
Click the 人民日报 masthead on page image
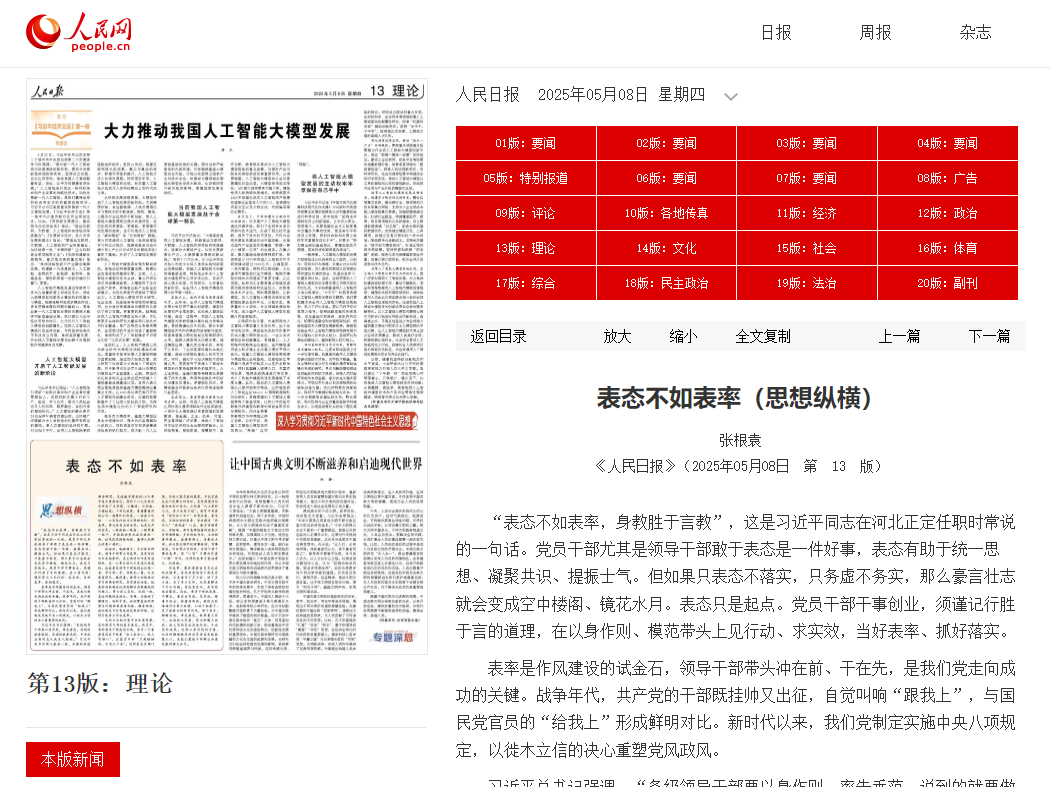coord(48,91)
